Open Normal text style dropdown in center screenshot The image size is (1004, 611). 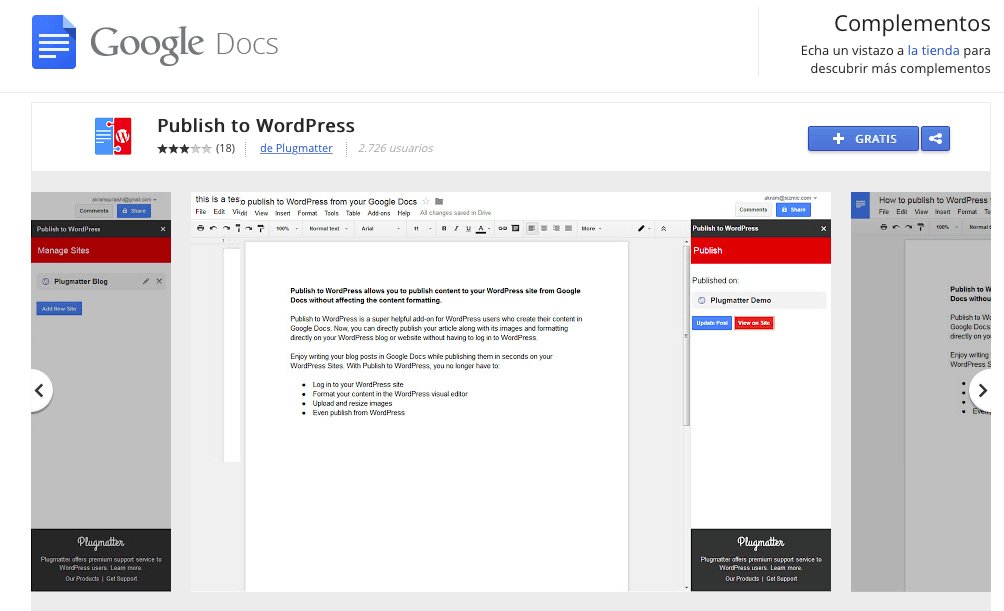click(328, 229)
